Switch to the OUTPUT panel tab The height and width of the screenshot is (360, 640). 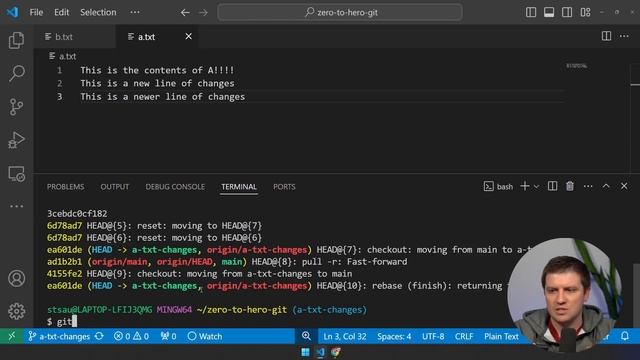point(115,187)
